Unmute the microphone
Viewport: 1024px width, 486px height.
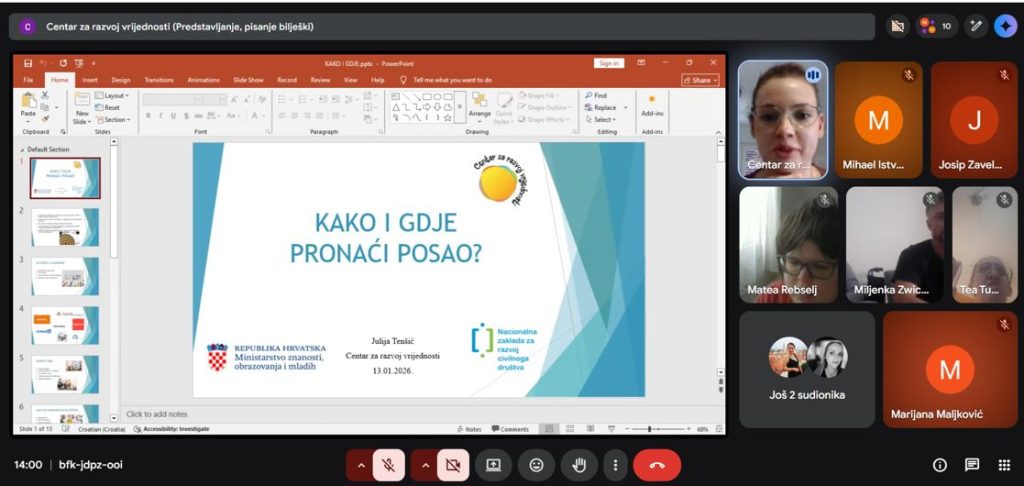[389, 465]
